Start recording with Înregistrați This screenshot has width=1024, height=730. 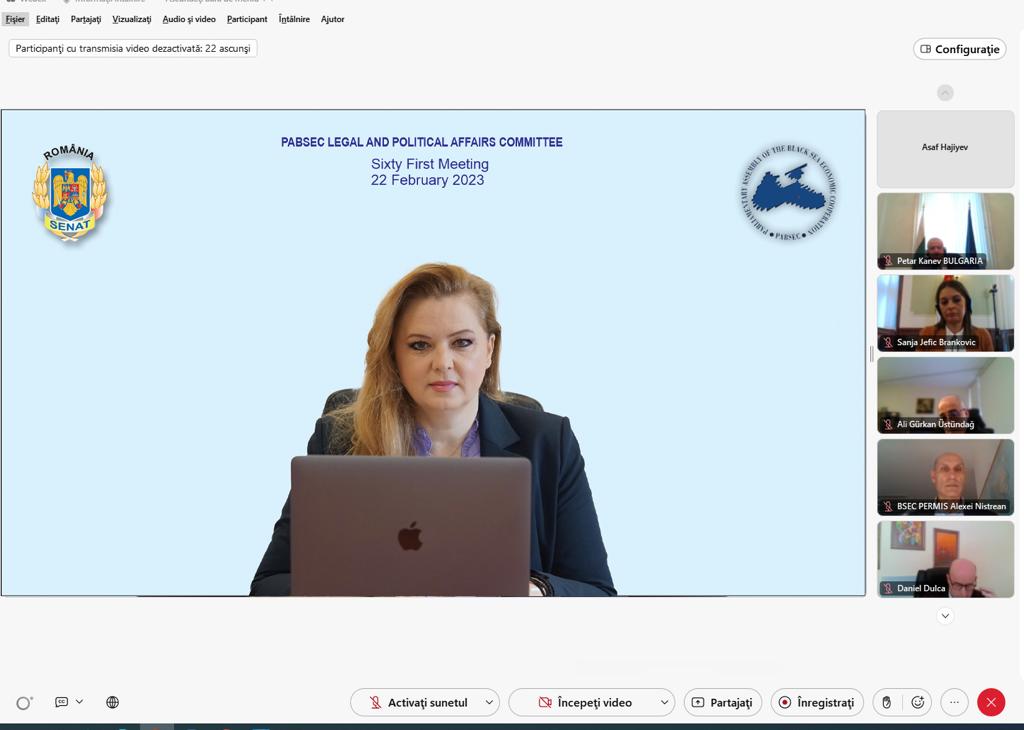(x=817, y=703)
